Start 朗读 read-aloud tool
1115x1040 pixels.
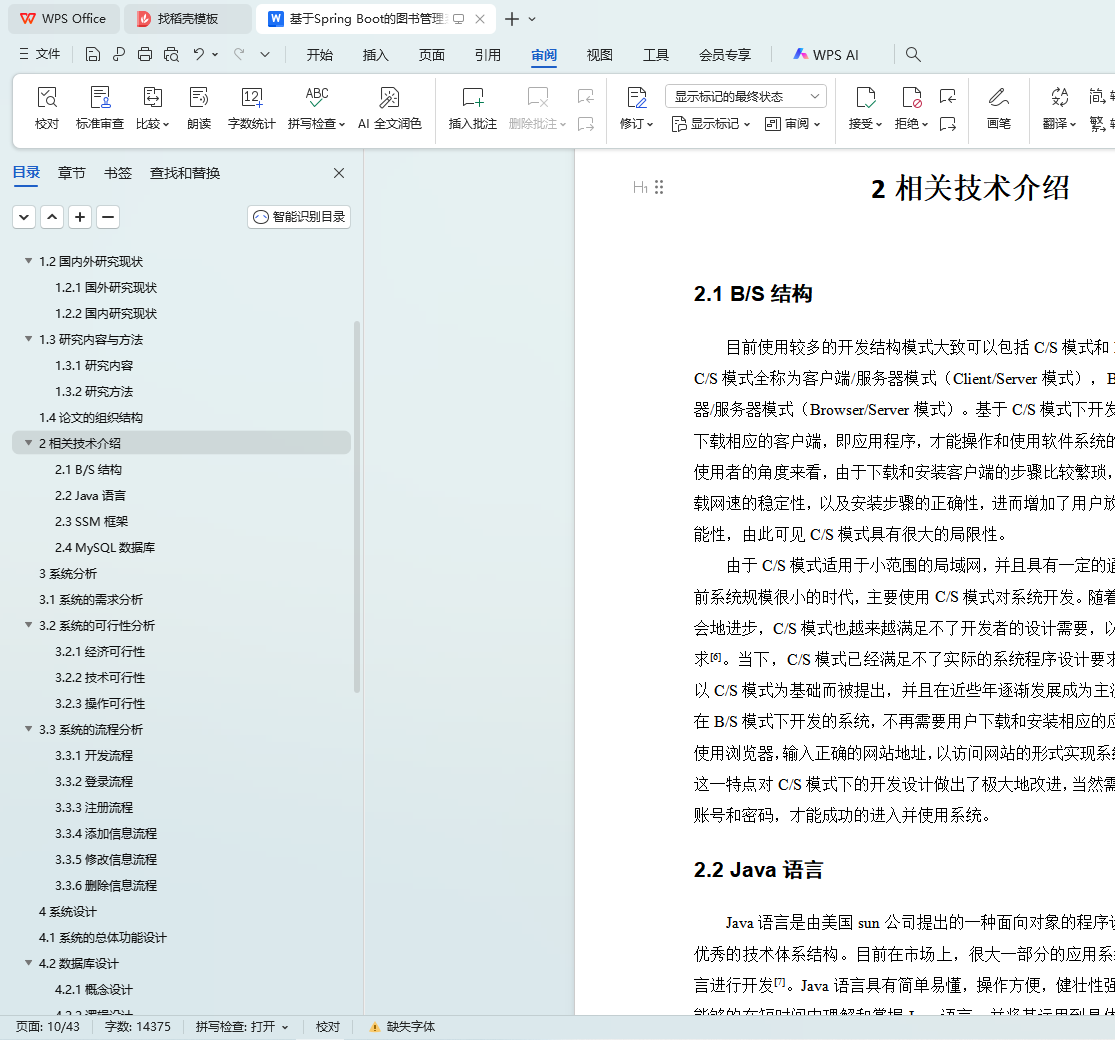coord(199,108)
